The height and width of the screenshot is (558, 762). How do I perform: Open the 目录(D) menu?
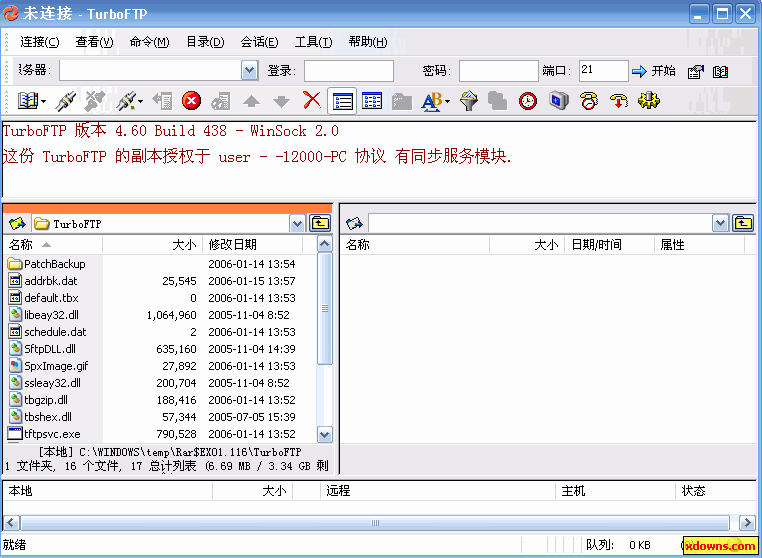tap(205, 42)
